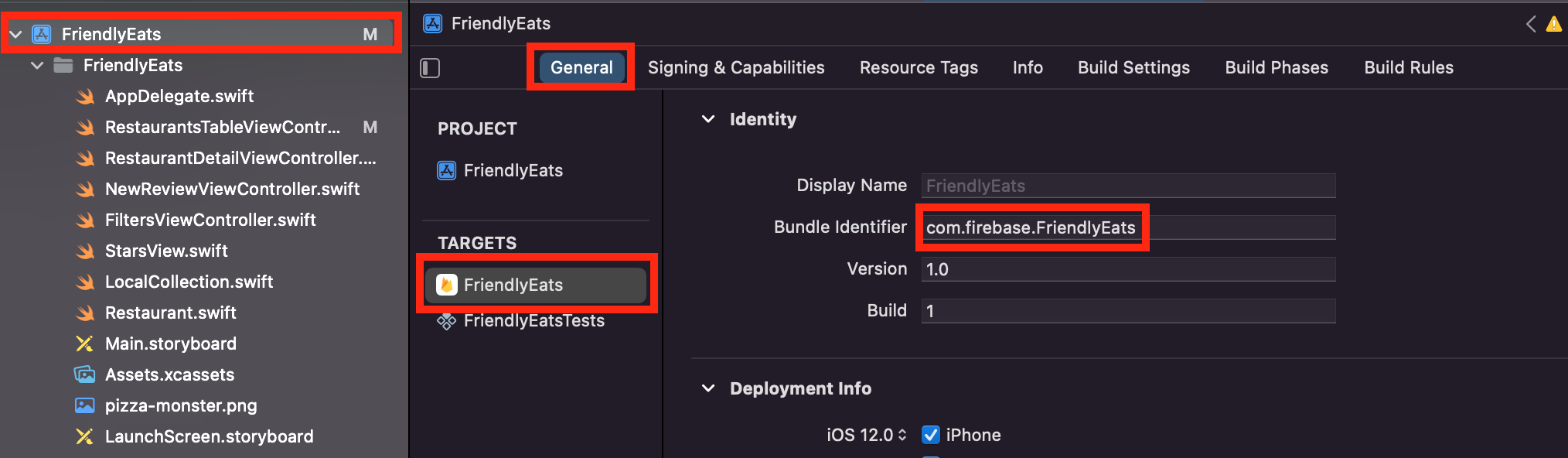Toggle the editor sidebar visibility icon
Screen dimensions: 1568x458
coord(430,67)
